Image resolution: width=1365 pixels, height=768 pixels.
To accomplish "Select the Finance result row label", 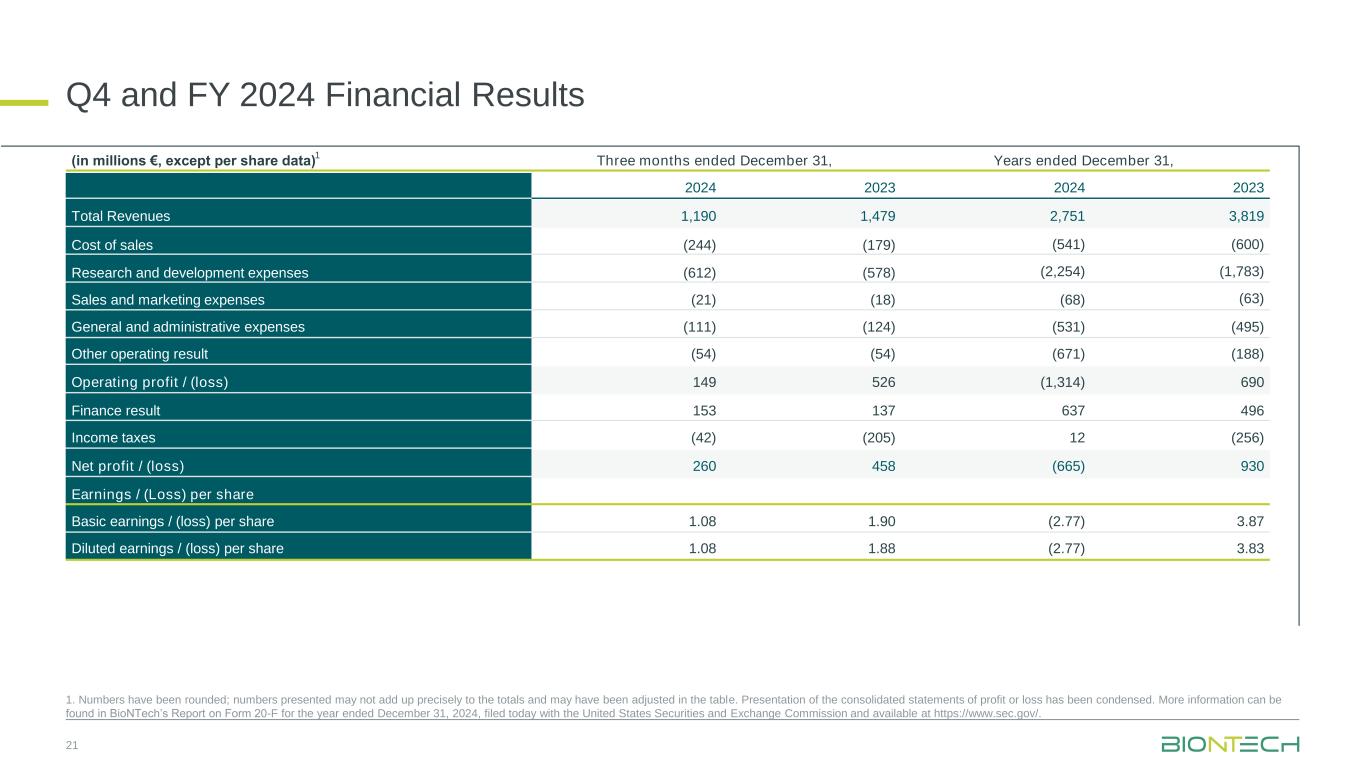I will click(x=116, y=410).
